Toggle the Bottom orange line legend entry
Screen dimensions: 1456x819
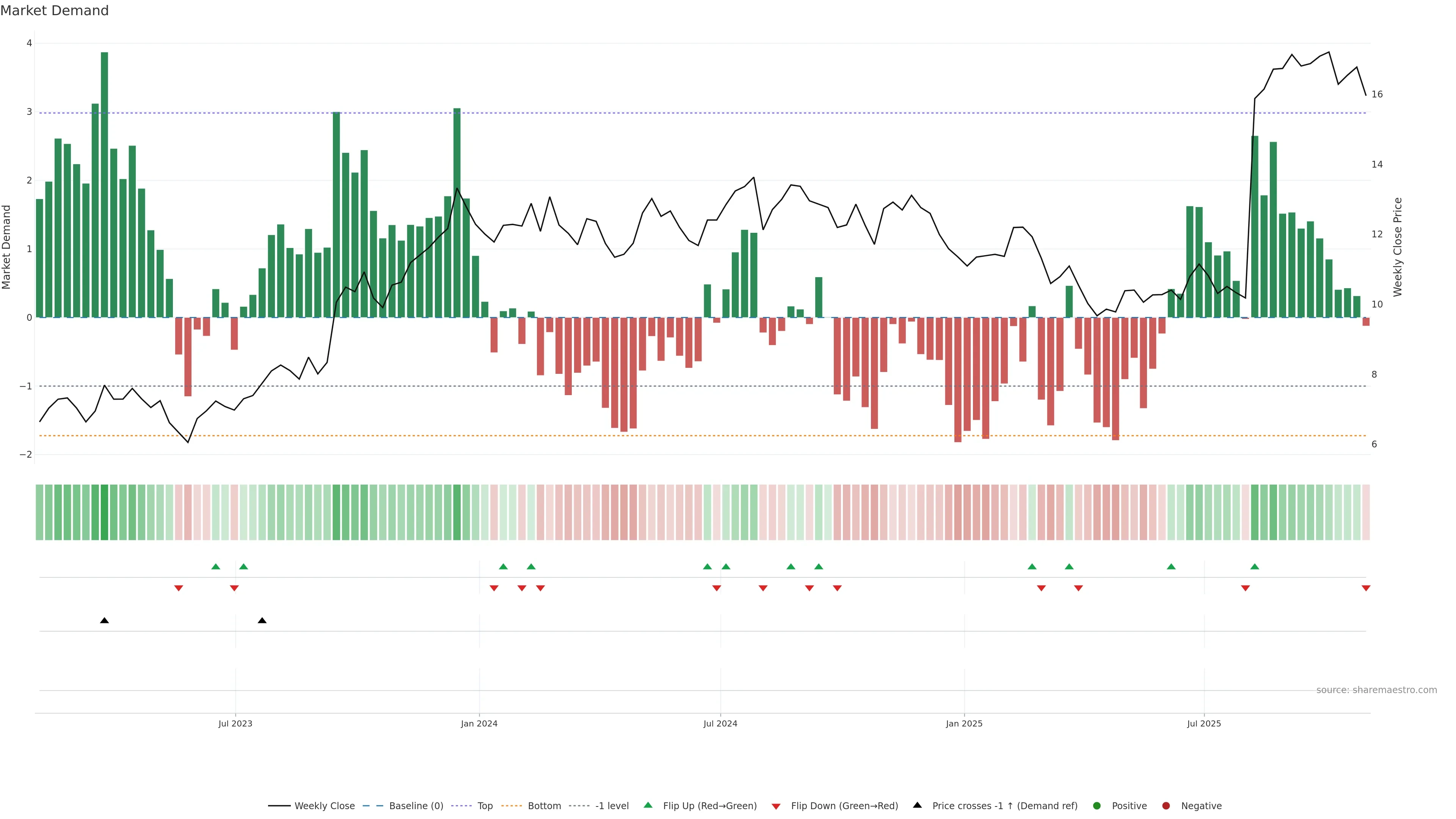point(544,805)
